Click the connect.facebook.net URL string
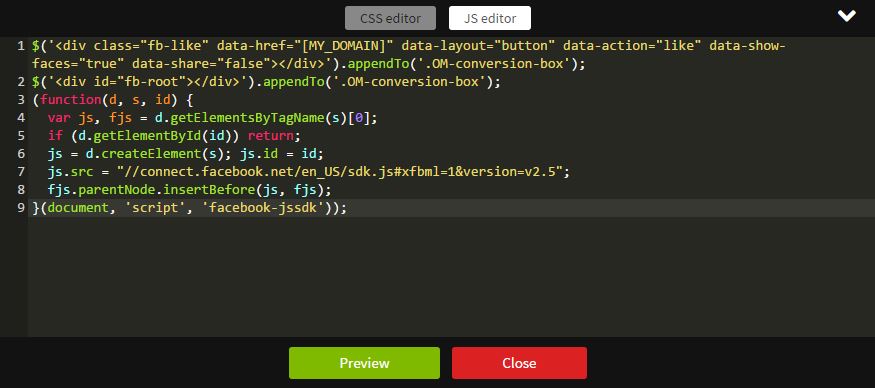Viewport: 875px width, 388px height. point(339,171)
